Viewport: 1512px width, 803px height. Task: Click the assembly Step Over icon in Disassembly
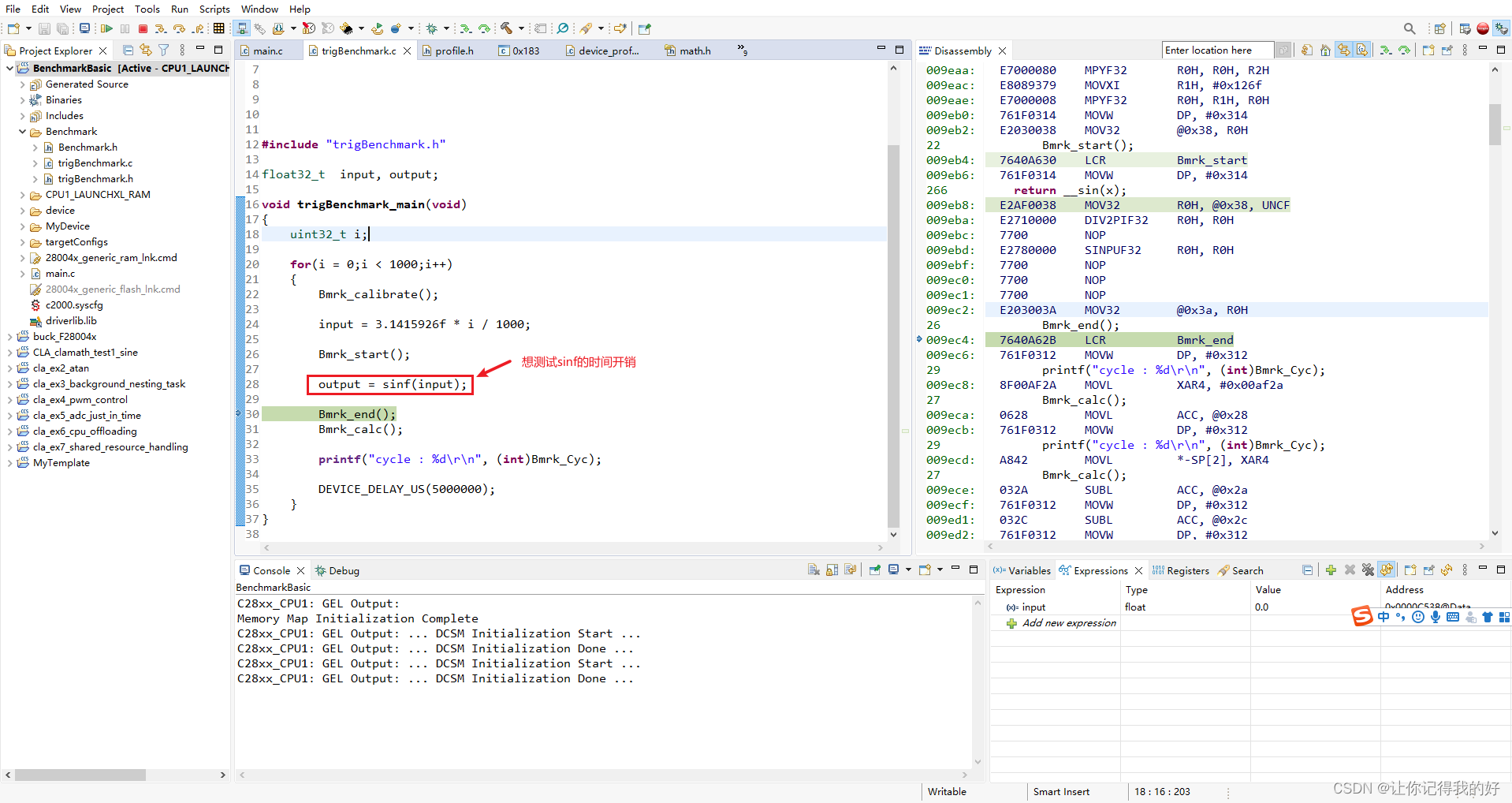click(x=1404, y=50)
